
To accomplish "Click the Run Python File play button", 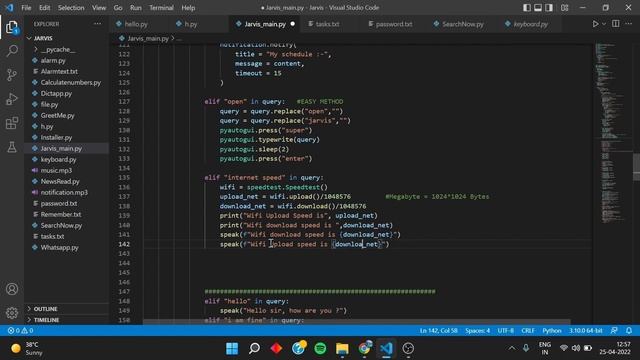I will coord(595,24).
